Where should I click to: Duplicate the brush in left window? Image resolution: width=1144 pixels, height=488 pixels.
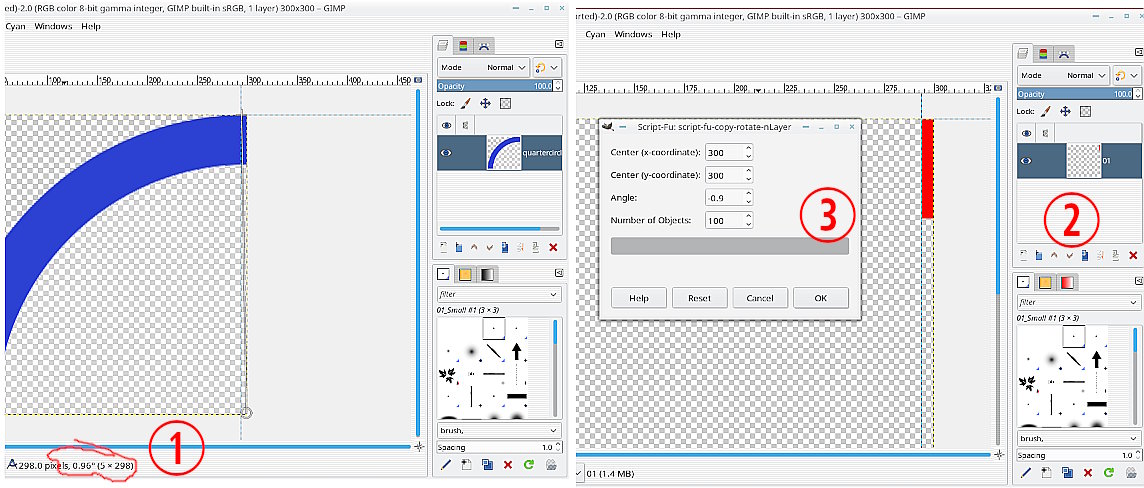click(487, 464)
